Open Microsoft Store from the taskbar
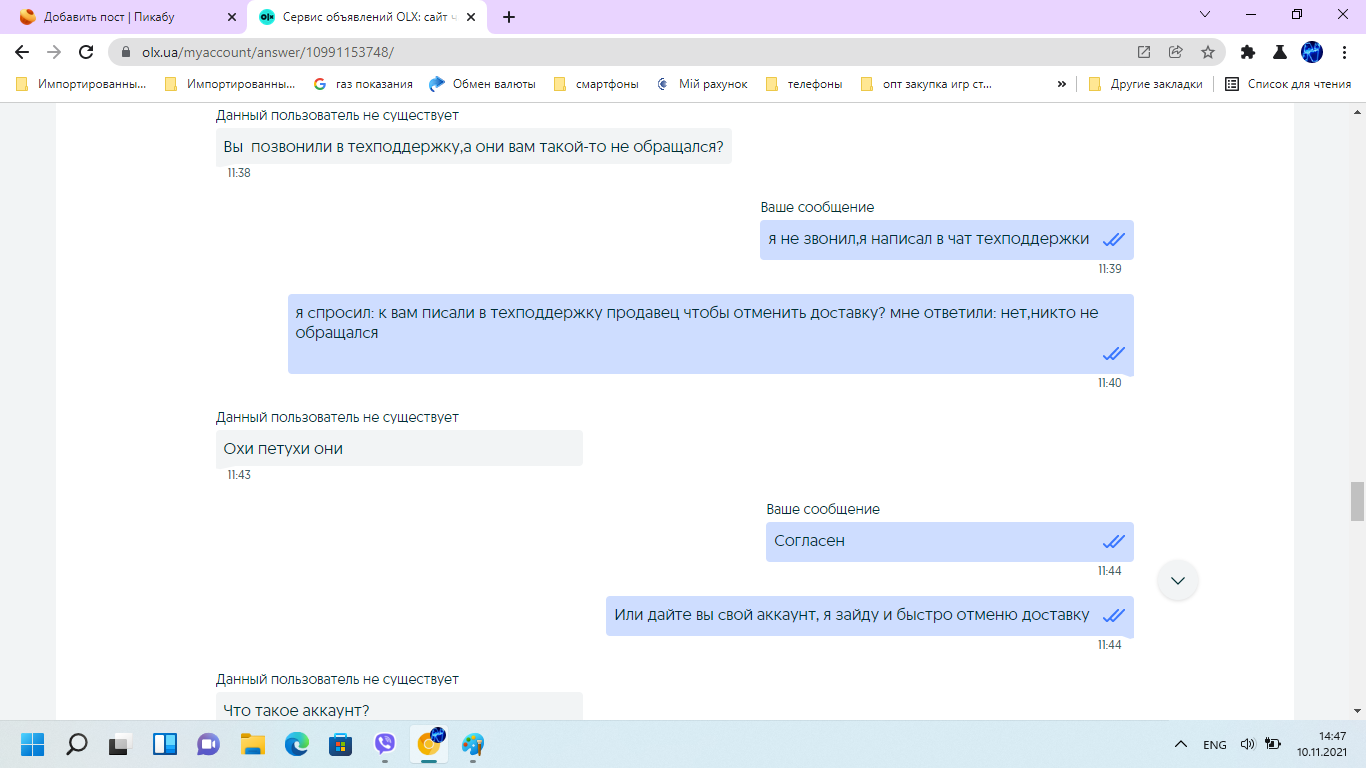The image size is (1366, 768). pyautogui.click(x=341, y=744)
